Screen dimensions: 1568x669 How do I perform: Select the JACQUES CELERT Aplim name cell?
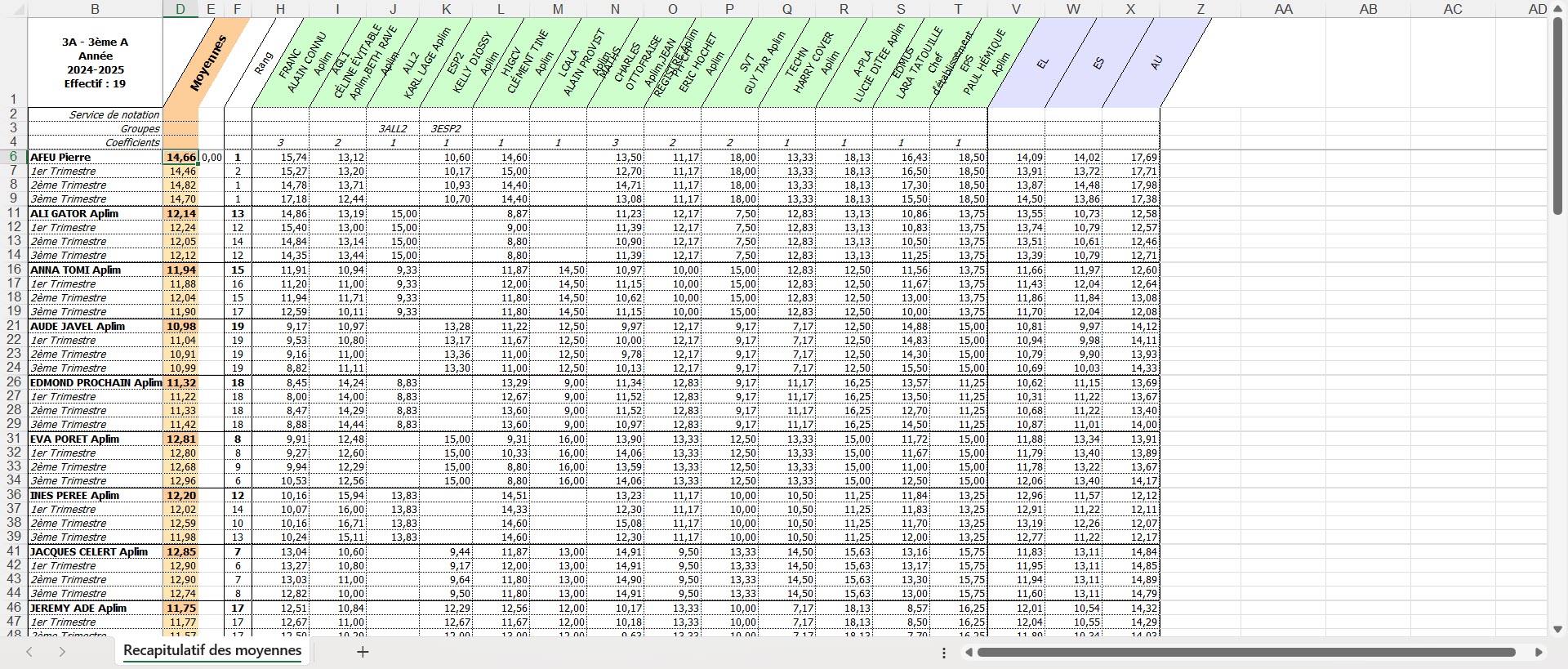pyautogui.click(x=96, y=551)
